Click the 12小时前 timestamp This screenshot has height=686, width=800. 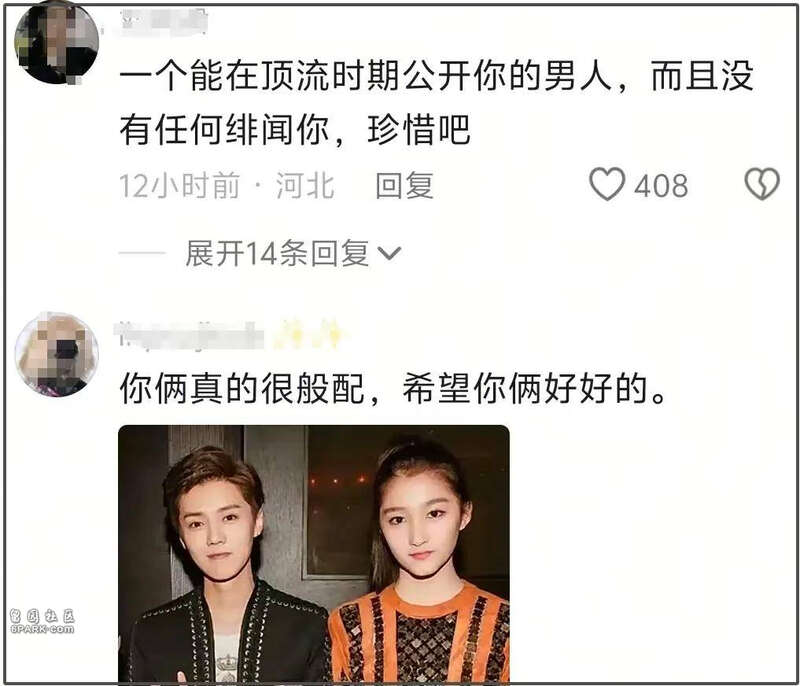pos(180,185)
